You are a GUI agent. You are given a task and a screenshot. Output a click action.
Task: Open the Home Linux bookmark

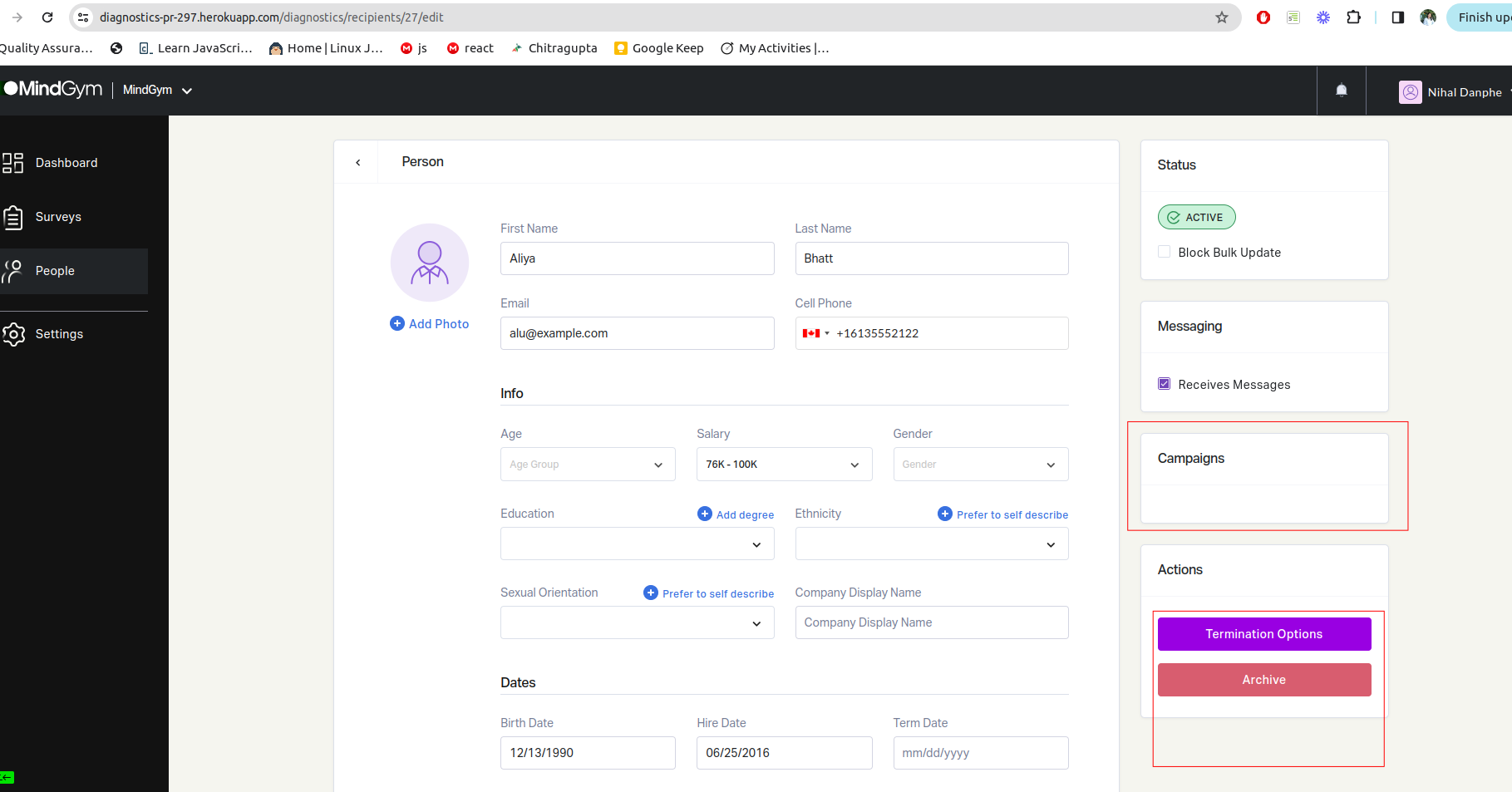(x=326, y=48)
